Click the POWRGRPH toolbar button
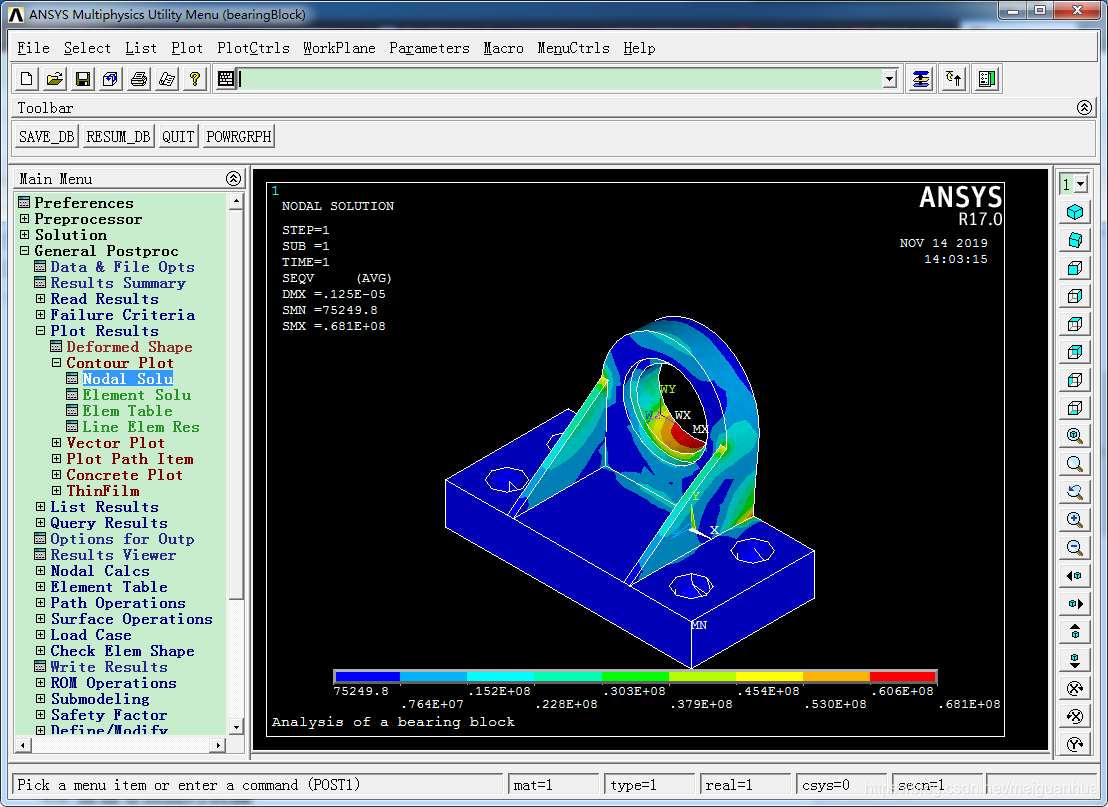This screenshot has height=807, width=1108. coord(239,136)
